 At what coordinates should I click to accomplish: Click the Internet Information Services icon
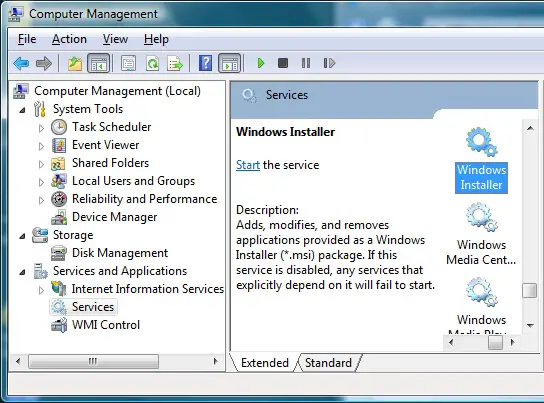tap(59, 289)
